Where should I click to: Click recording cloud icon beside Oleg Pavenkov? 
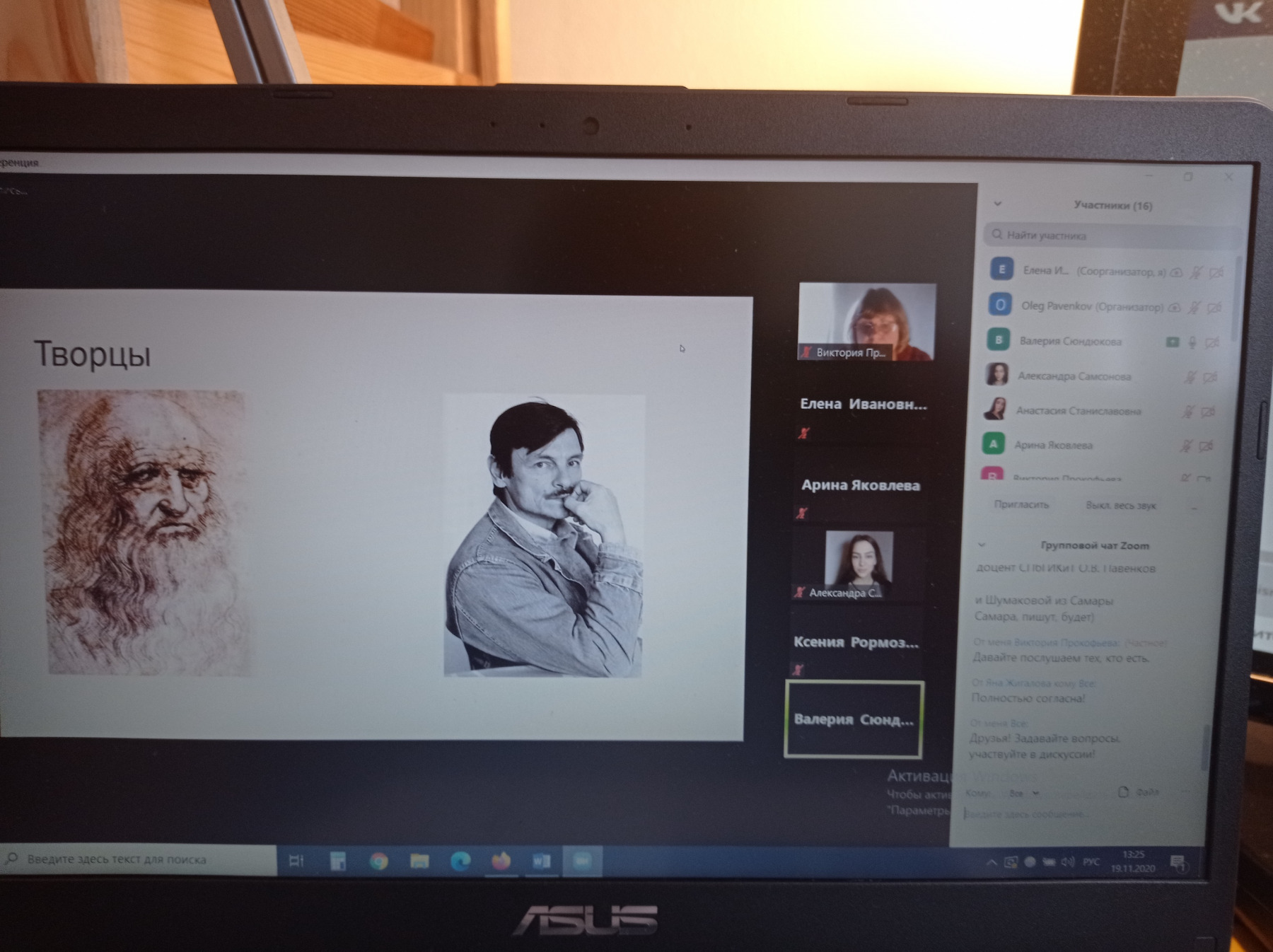[x=1175, y=308]
